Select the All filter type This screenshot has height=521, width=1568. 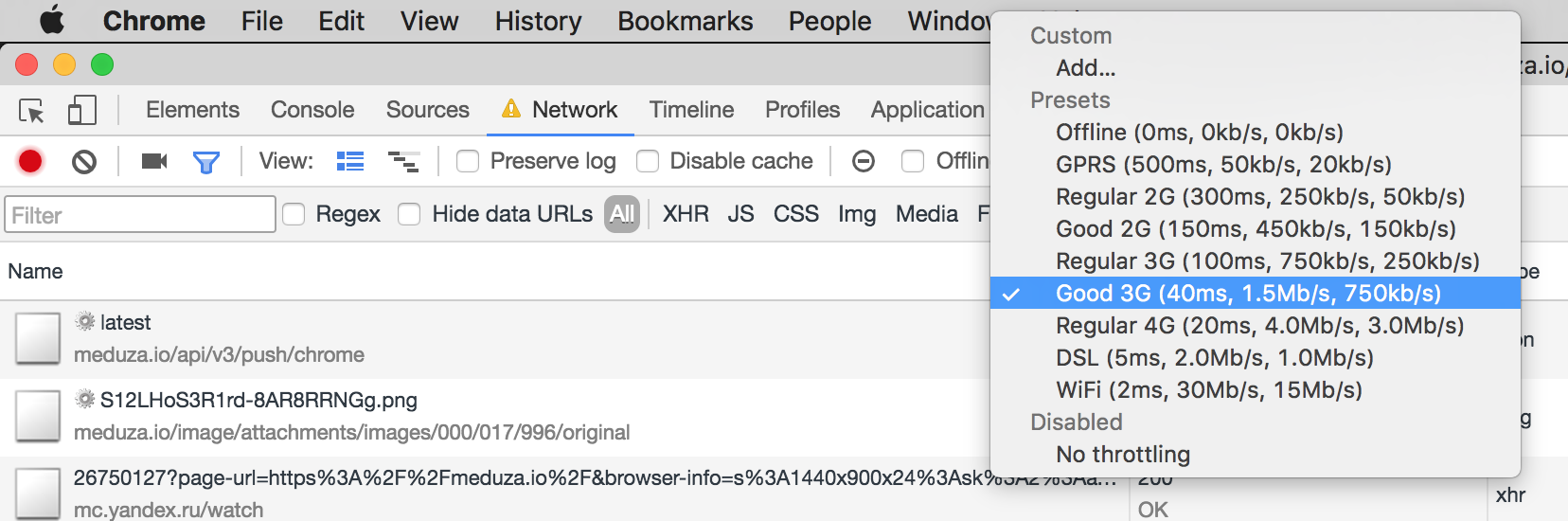(x=622, y=214)
